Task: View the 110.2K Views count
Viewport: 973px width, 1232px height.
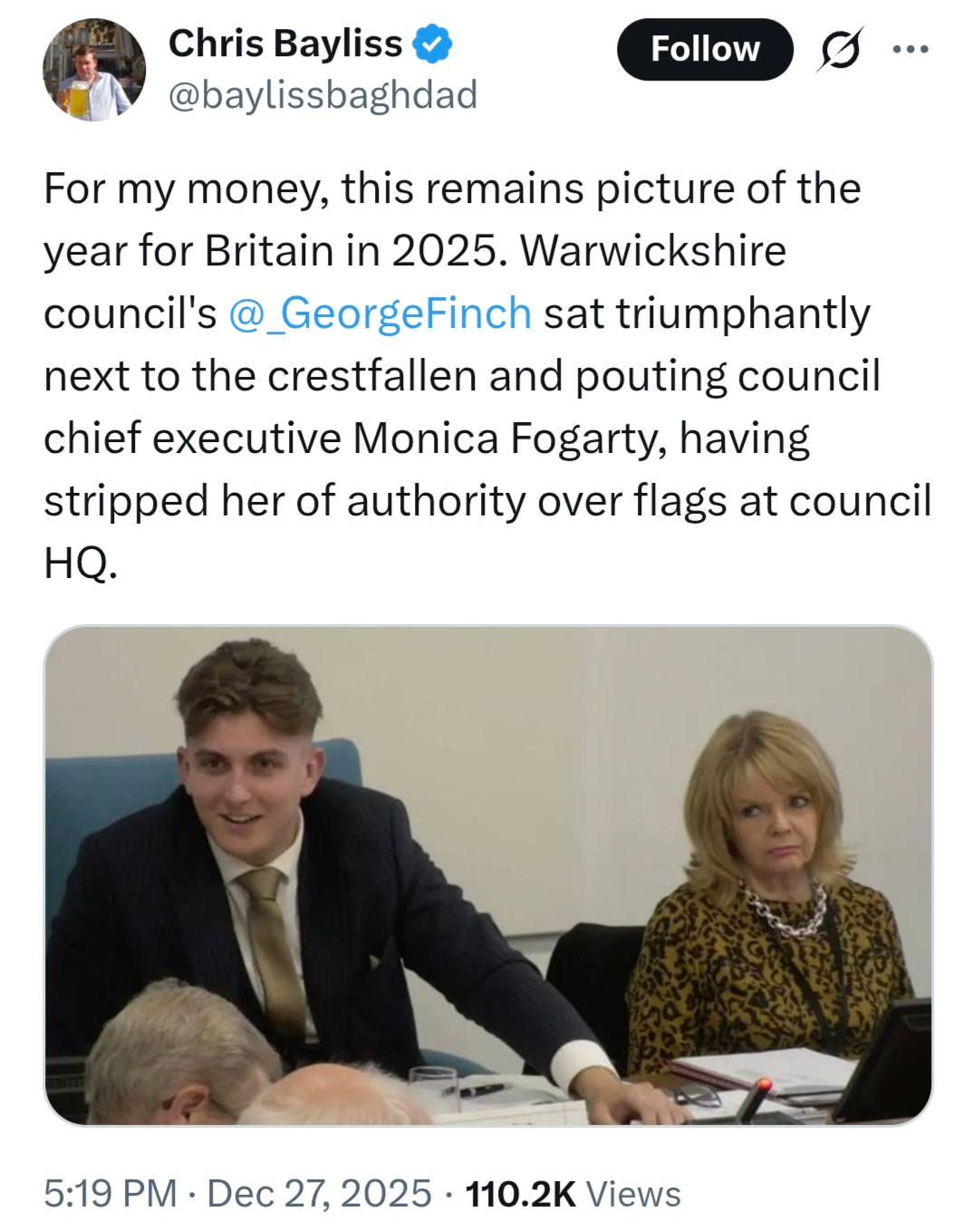Action: tap(573, 1193)
